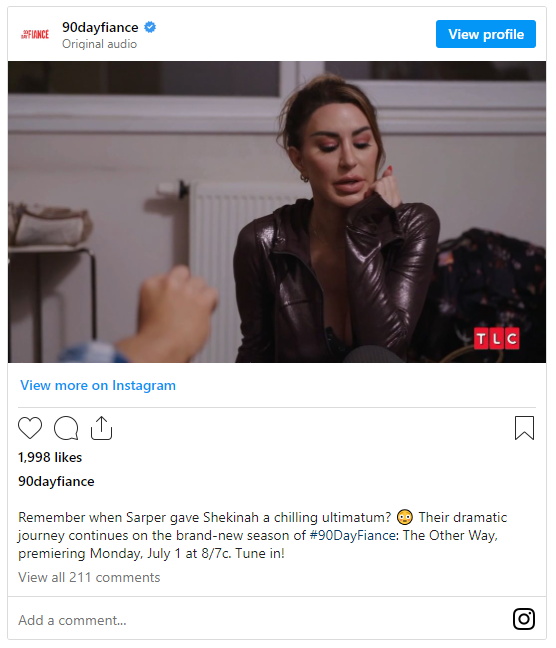
Task: Click the 90dayfiance name above the caption
Action: (56, 481)
